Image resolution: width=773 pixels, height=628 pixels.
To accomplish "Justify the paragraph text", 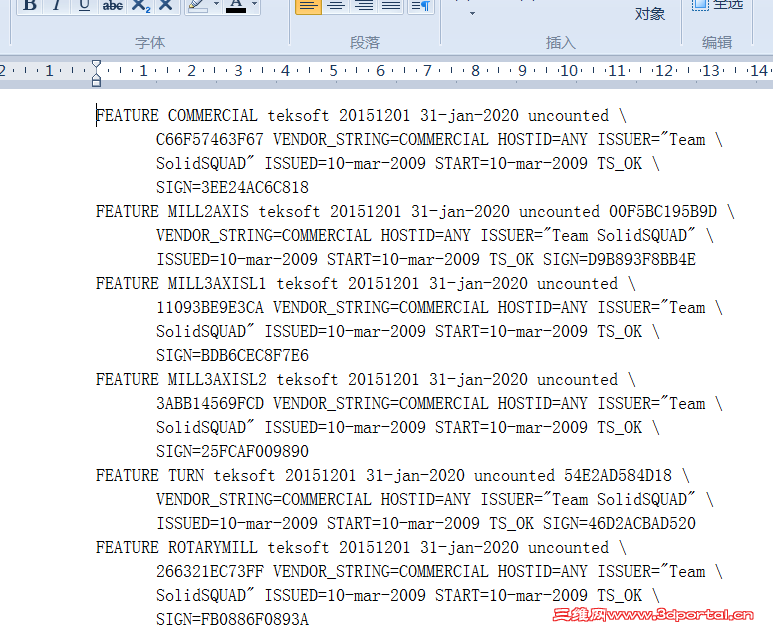I will coord(391,6).
